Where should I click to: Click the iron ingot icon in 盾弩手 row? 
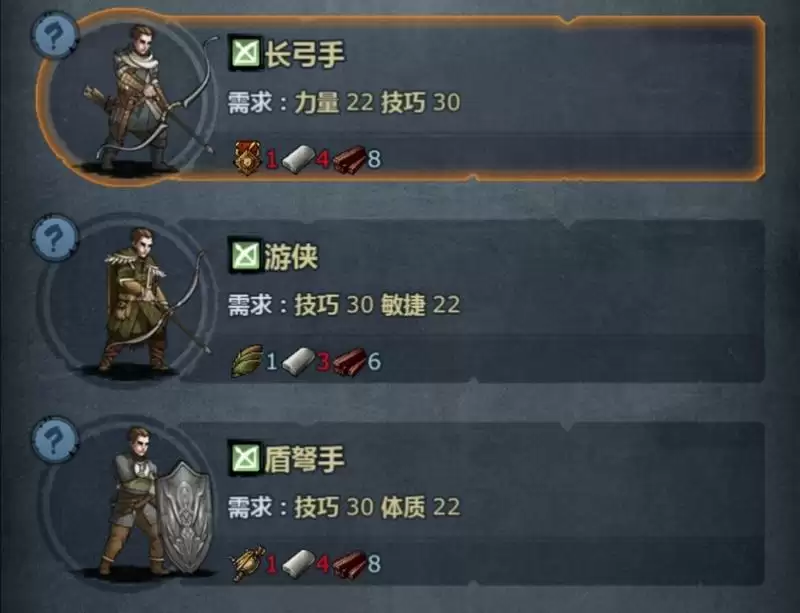[x=298, y=563]
